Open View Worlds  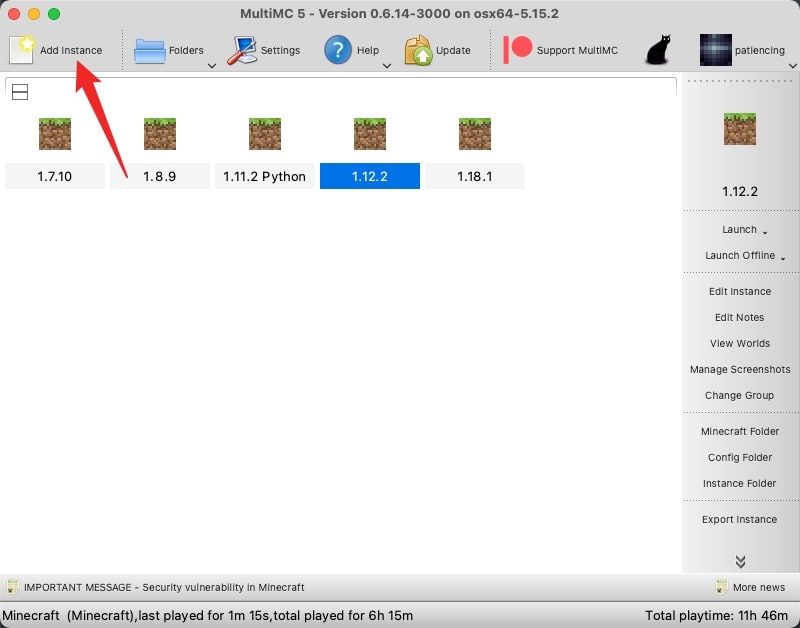(x=740, y=343)
